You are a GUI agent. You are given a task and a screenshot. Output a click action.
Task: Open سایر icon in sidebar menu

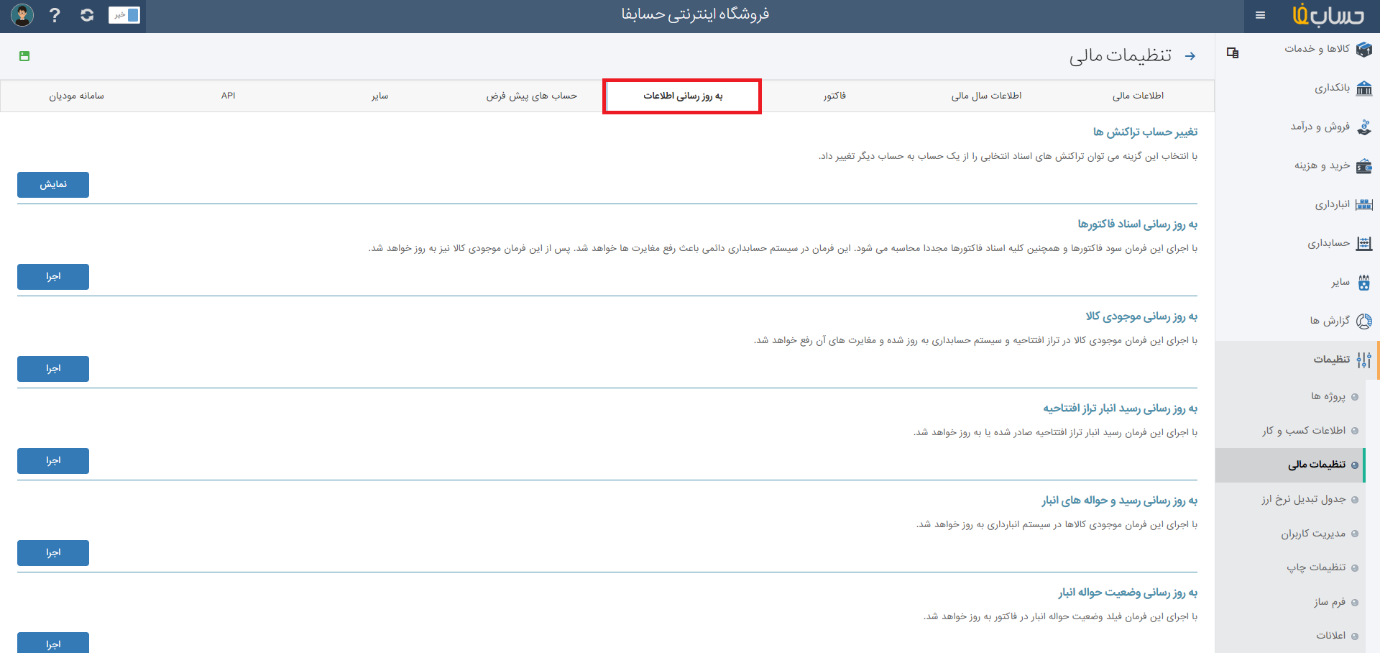[1364, 283]
